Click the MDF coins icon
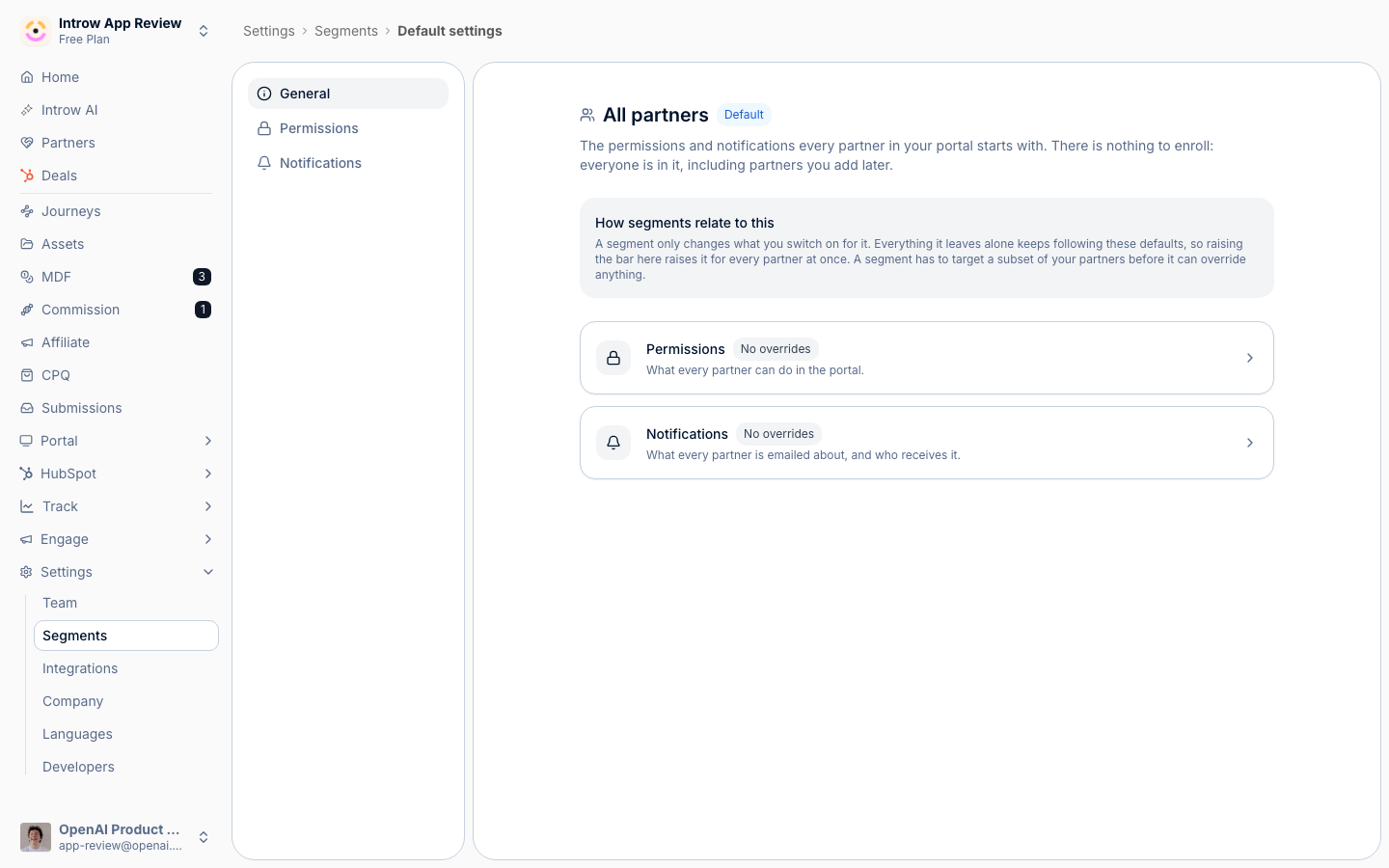Image resolution: width=1389 pixels, height=868 pixels. point(27,277)
